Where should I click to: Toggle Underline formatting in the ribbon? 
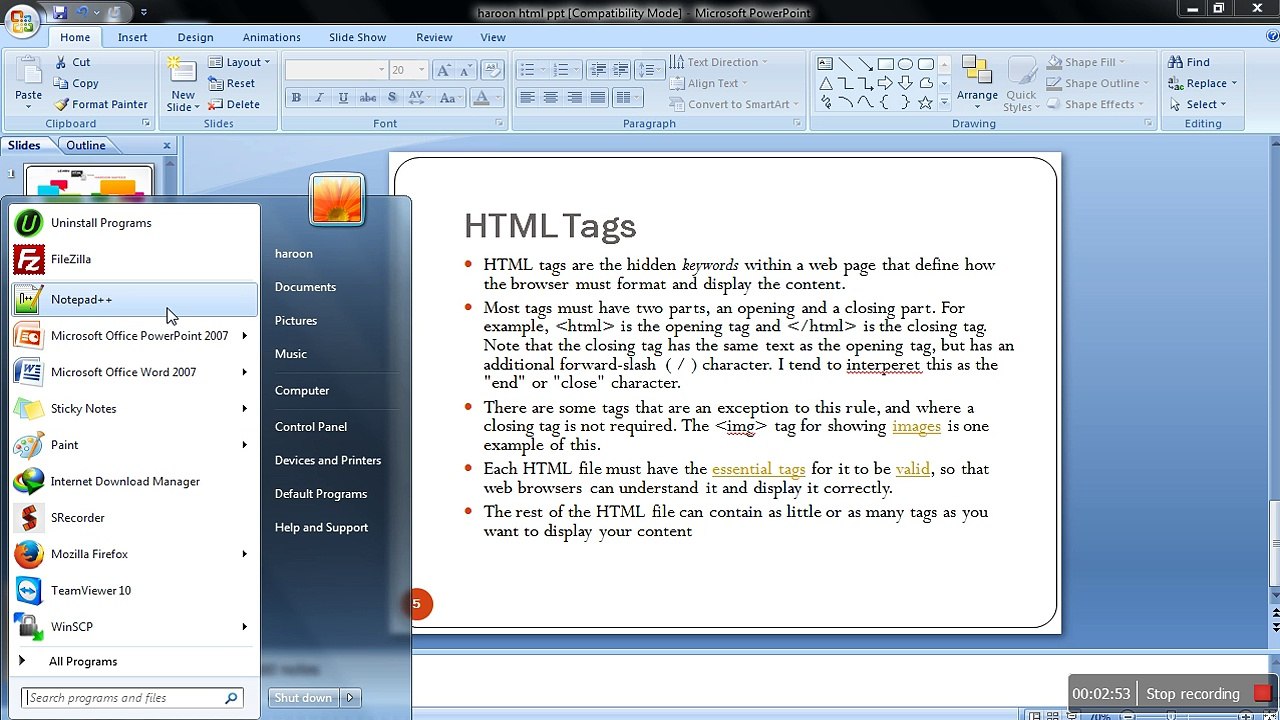(343, 97)
